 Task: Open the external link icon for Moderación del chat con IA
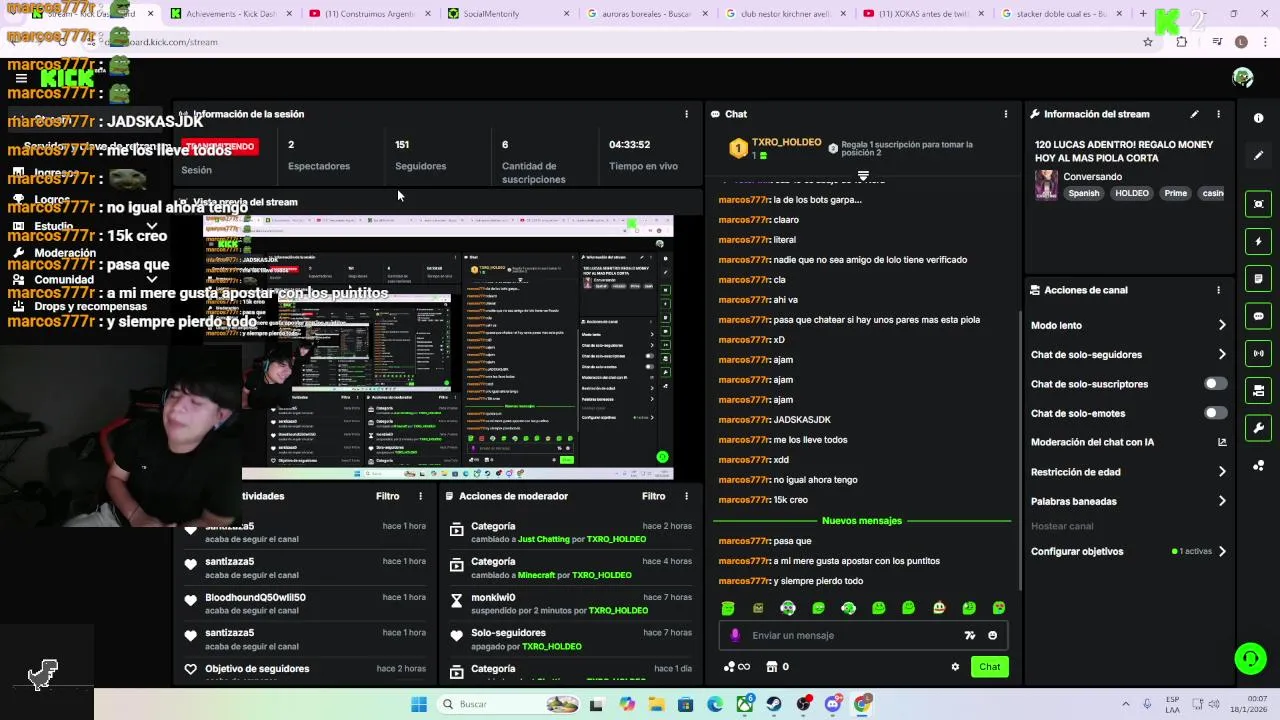1222,442
